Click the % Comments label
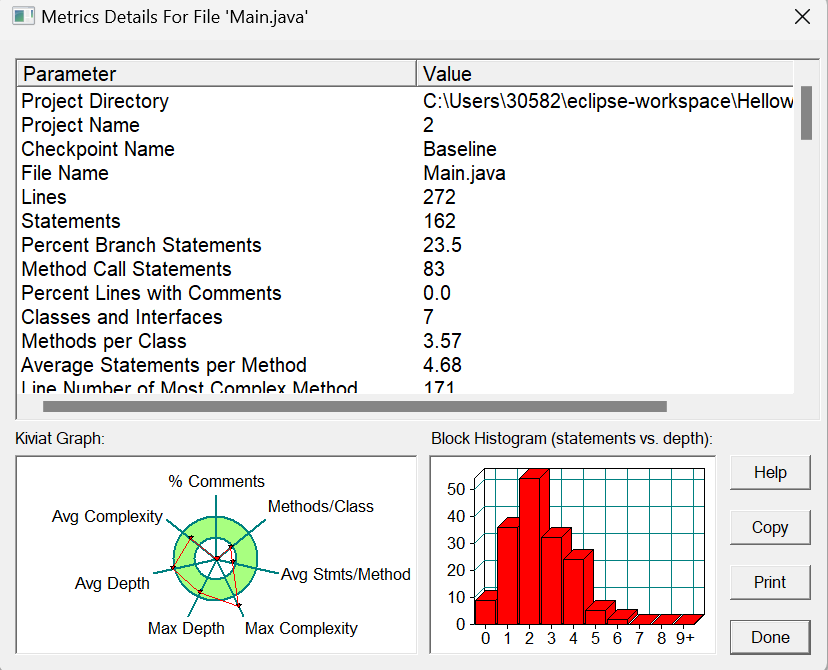Viewport: 828px width, 670px height. click(x=217, y=482)
